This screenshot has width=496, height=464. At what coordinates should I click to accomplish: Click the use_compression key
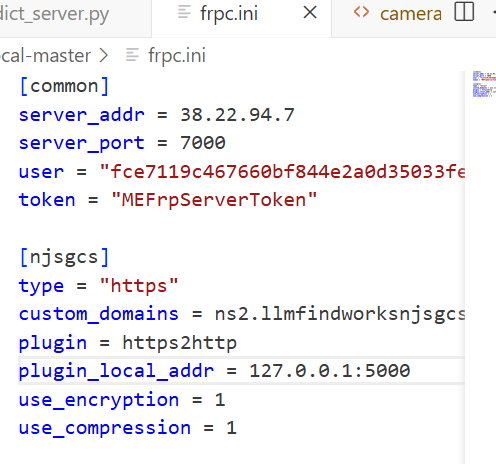105,428
